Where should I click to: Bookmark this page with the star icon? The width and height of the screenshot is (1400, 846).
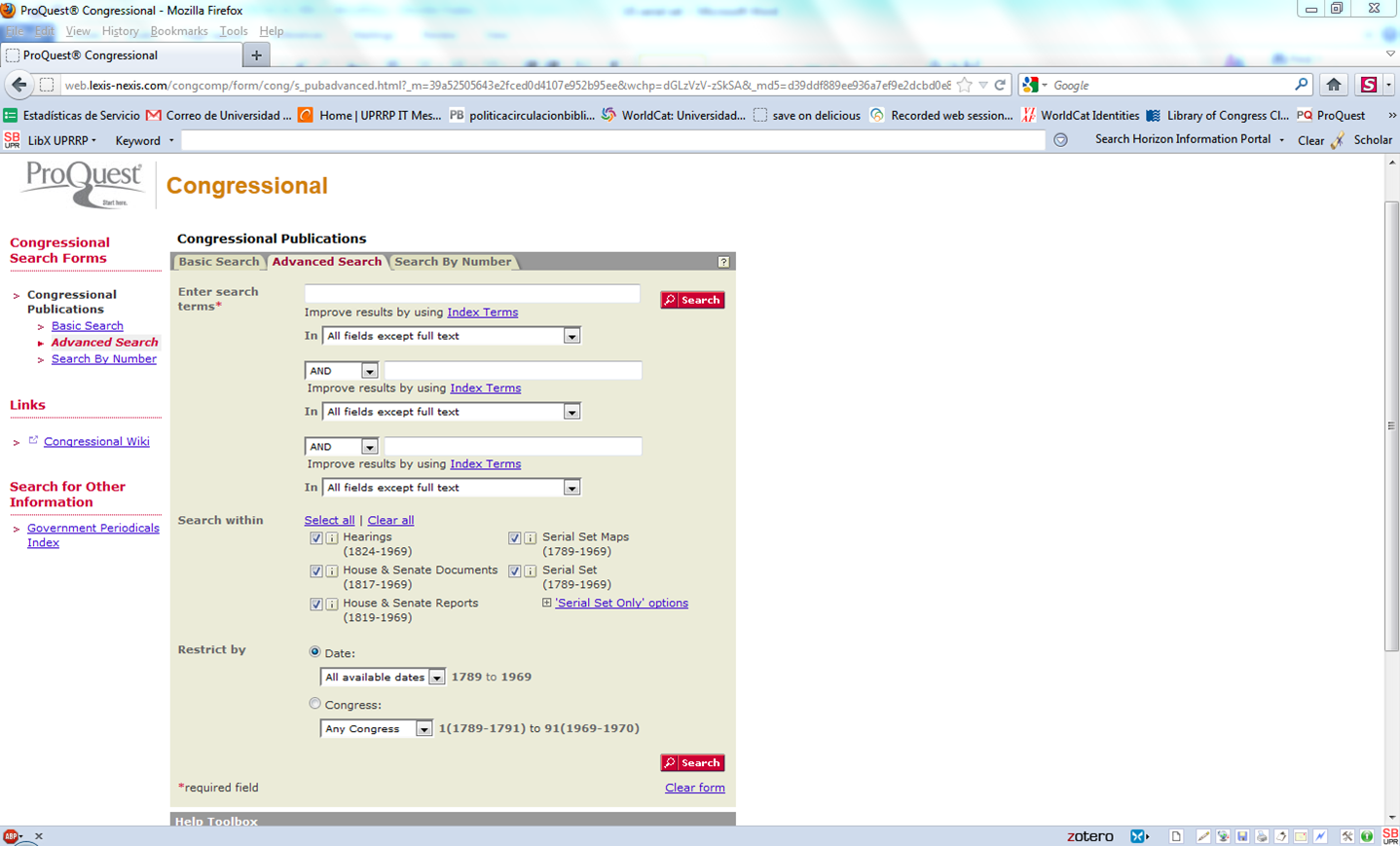(964, 85)
